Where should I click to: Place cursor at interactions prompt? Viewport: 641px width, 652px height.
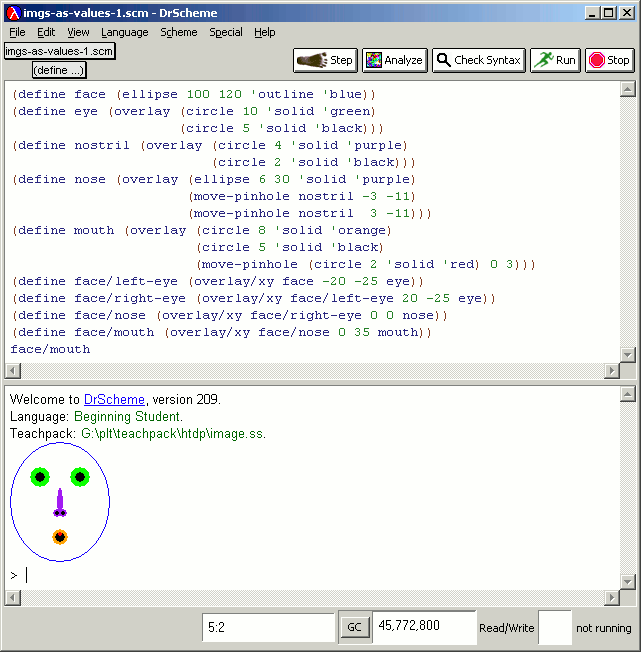point(27,575)
